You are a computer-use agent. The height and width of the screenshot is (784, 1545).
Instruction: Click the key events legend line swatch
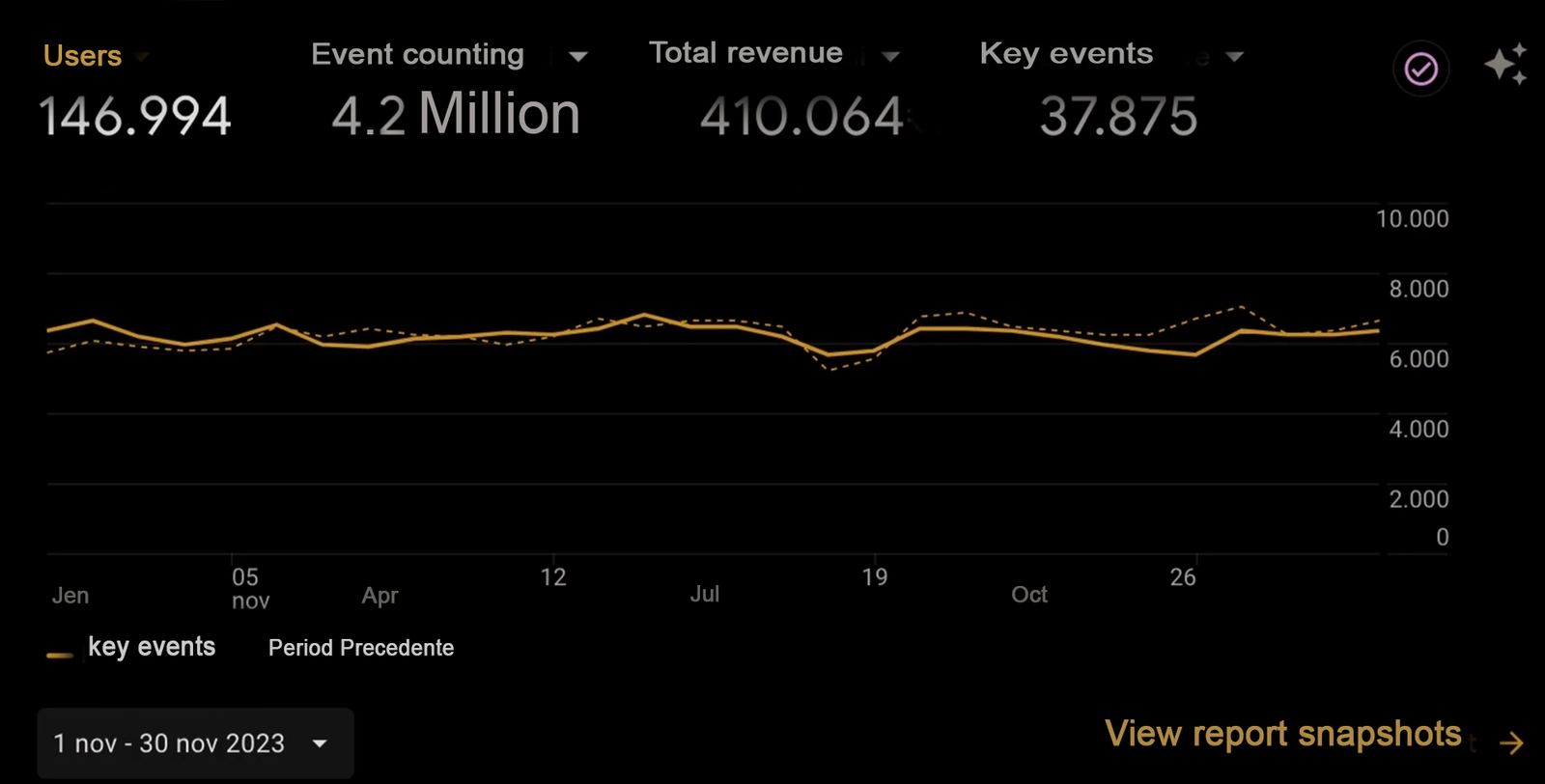(x=60, y=655)
